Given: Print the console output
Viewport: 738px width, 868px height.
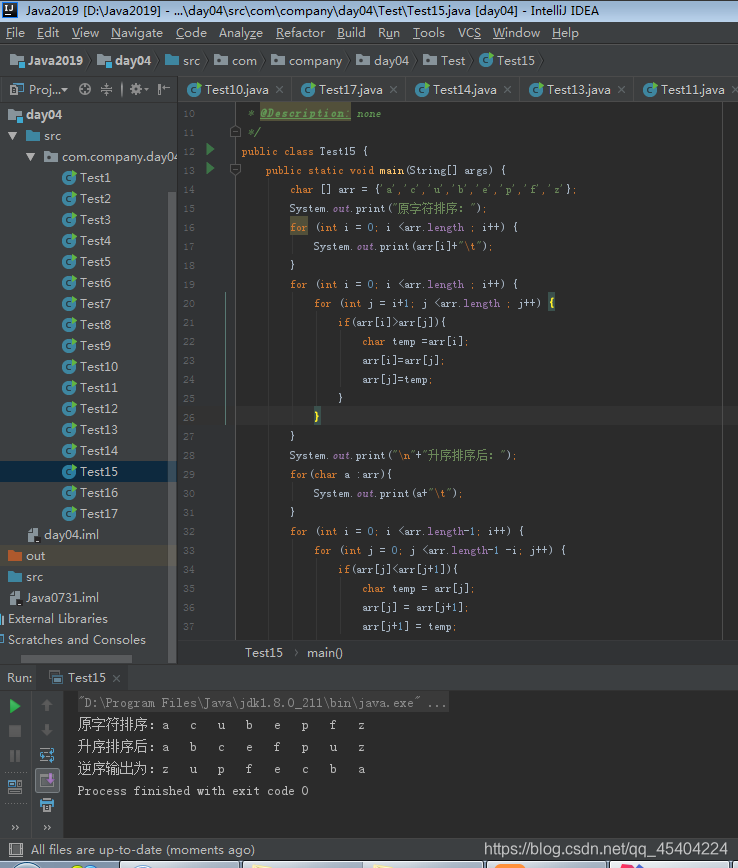Looking at the screenshot, I should (x=47, y=805).
